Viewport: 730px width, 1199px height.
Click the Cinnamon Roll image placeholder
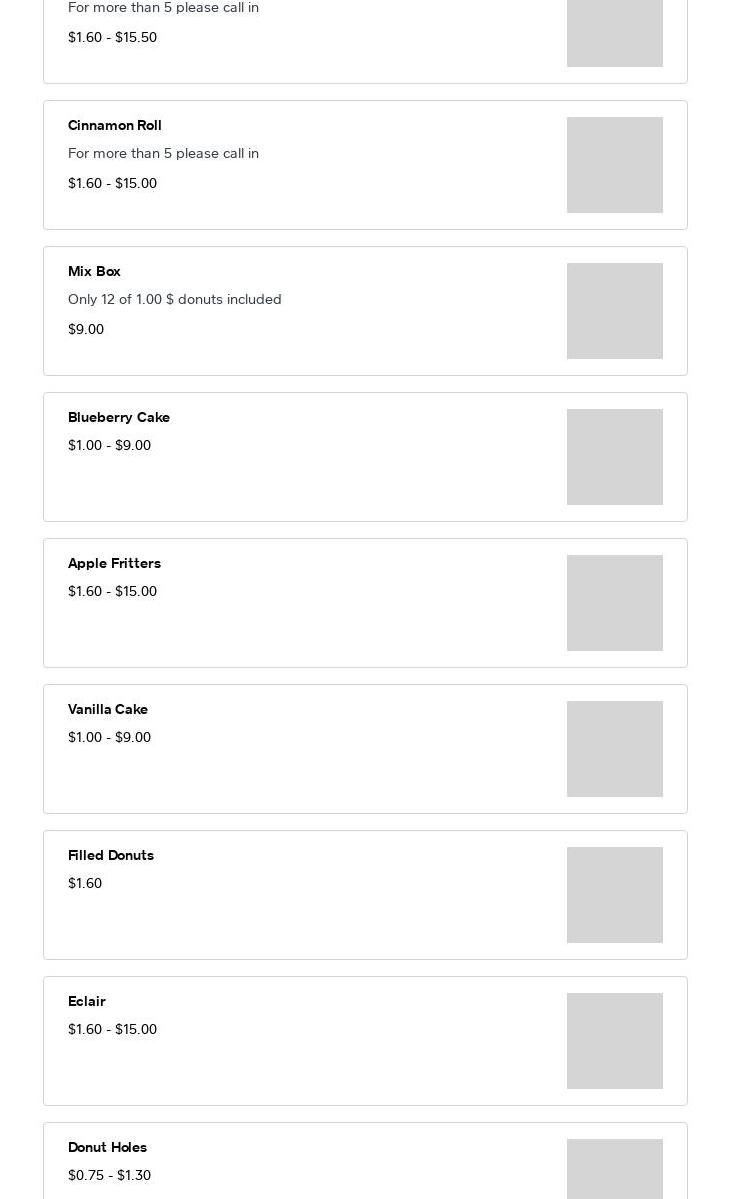point(614,165)
